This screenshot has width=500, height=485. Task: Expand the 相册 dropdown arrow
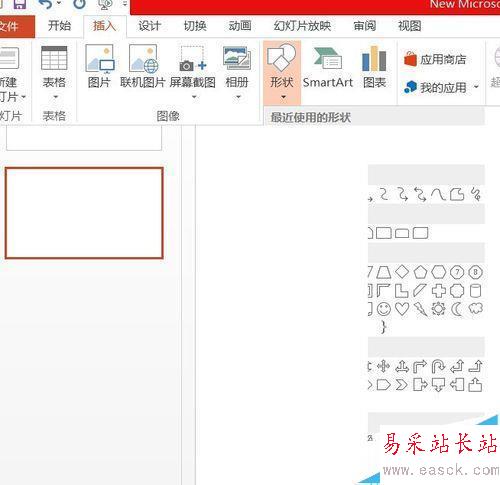pos(238,97)
